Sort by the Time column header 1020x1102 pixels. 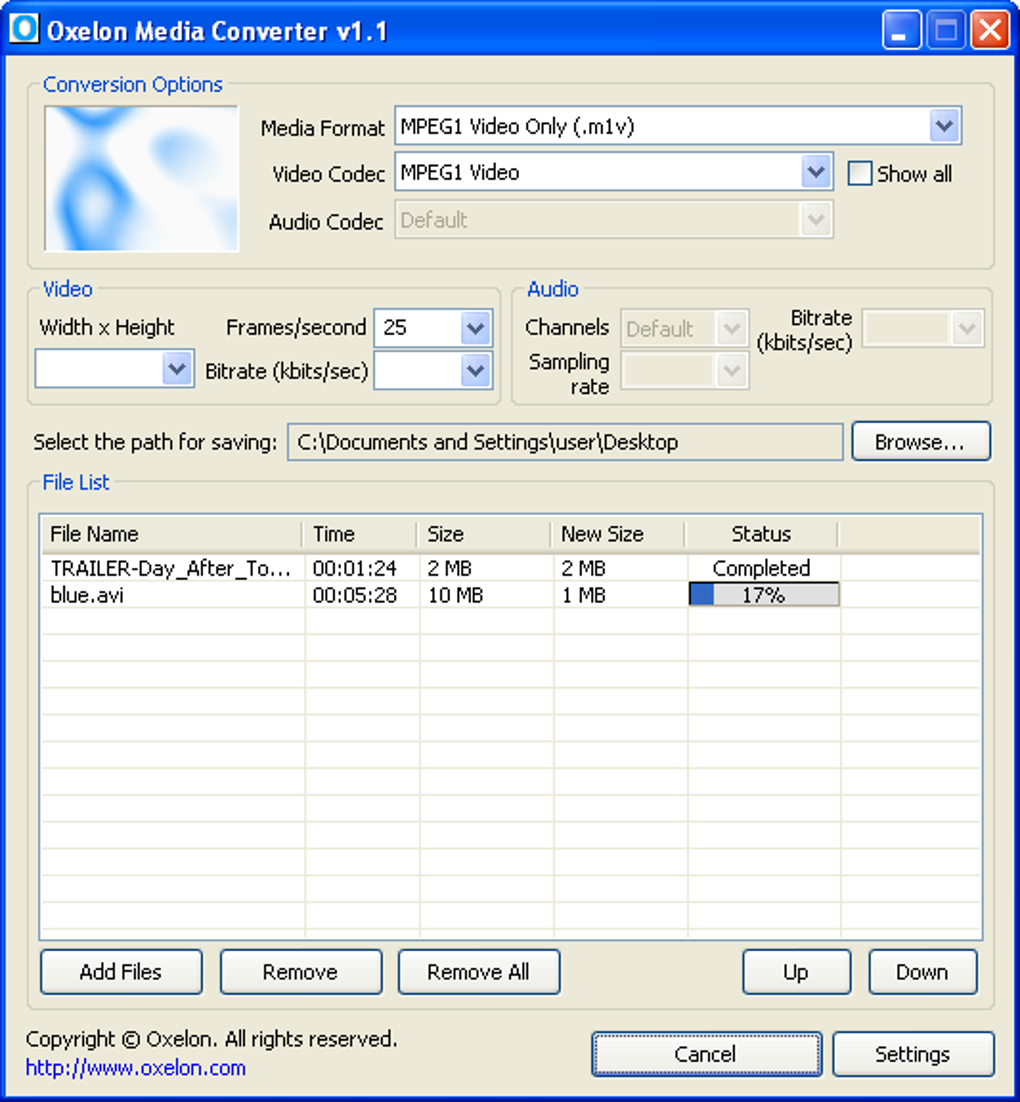point(360,534)
